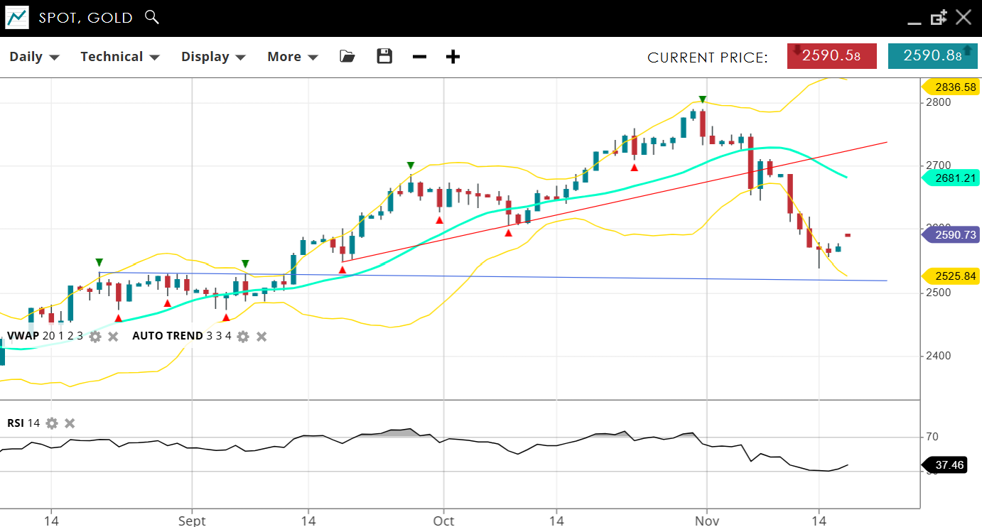Open VWAP indicator settings gear

click(x=95, y=336)
